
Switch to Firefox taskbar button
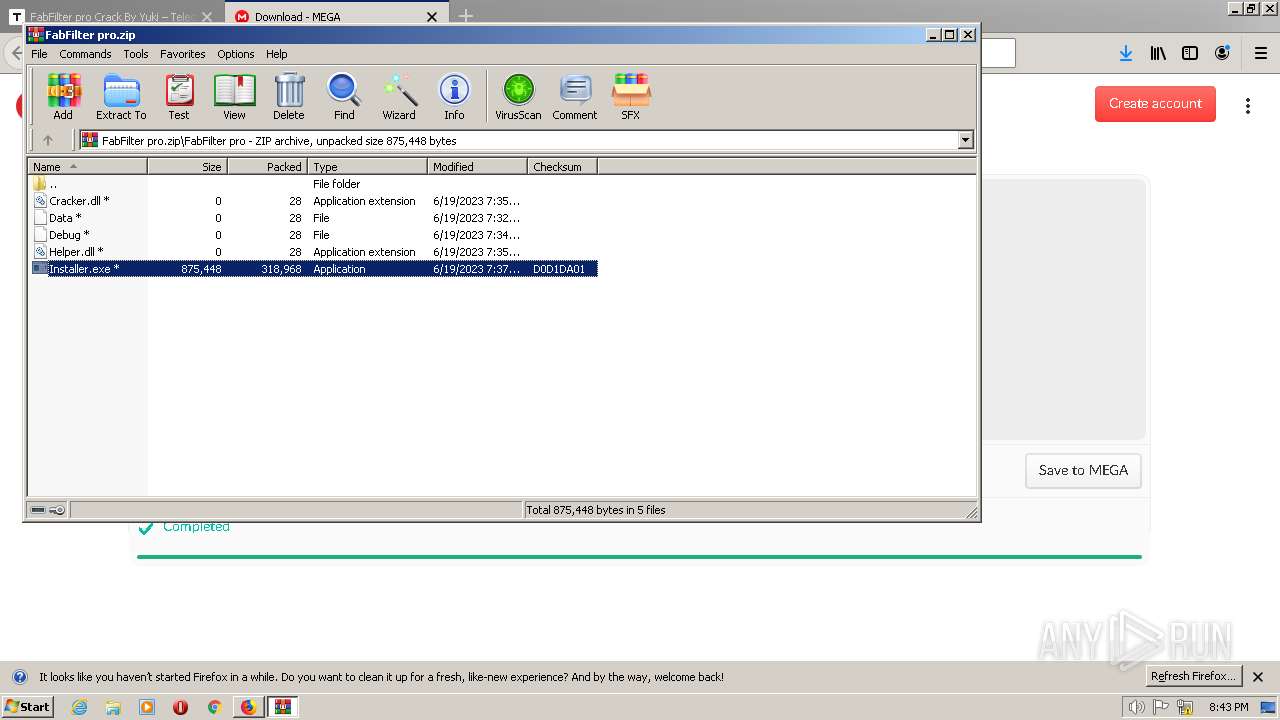(248, 707)
